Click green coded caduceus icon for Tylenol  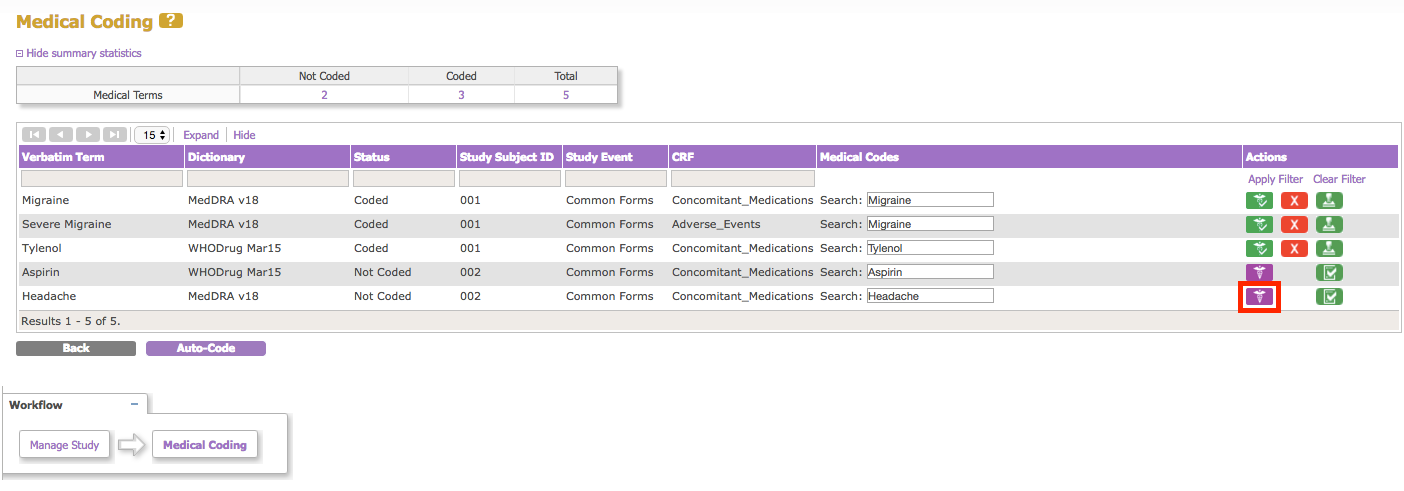pyautogui.click(x=1260, y=249)
